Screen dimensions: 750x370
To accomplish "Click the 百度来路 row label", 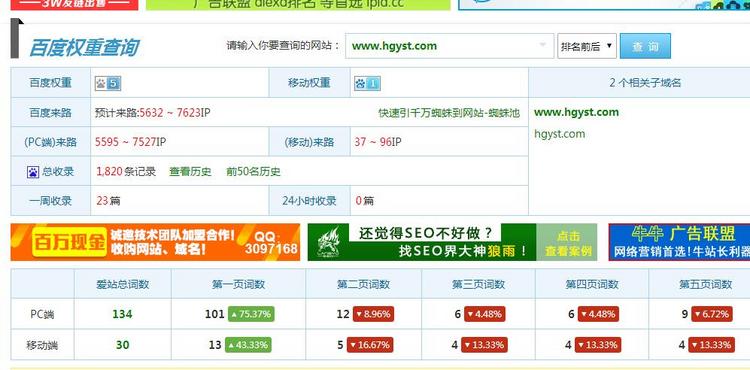I will pos(51,113).
